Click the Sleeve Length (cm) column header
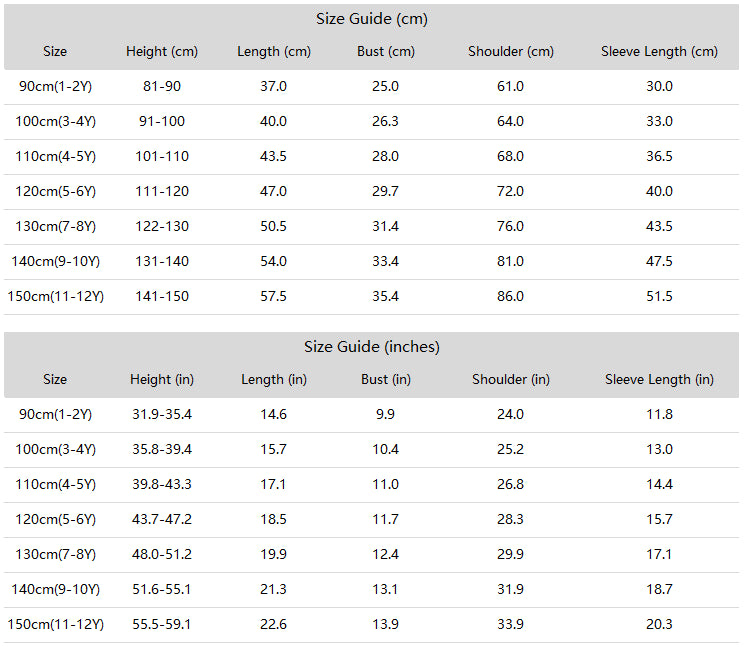The height and width of the screenshot is (652, 750). click(659, 52)
